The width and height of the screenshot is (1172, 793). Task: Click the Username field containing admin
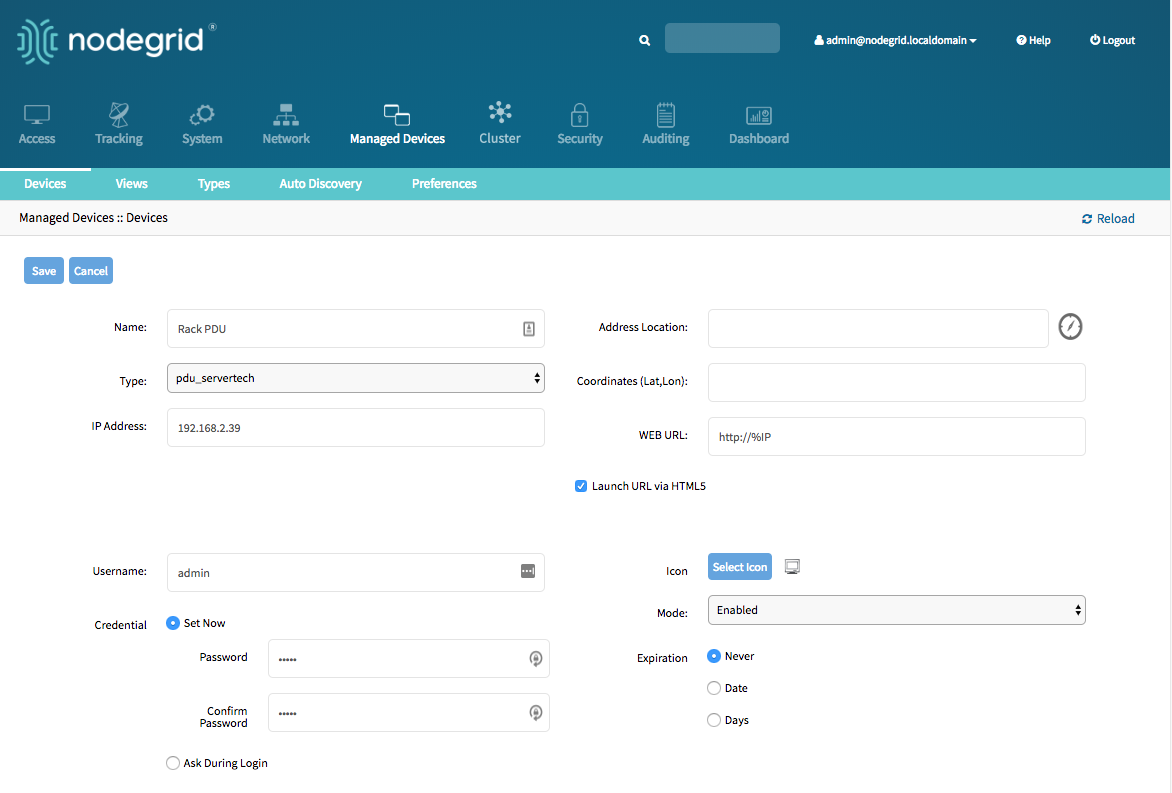pos(356,573)
